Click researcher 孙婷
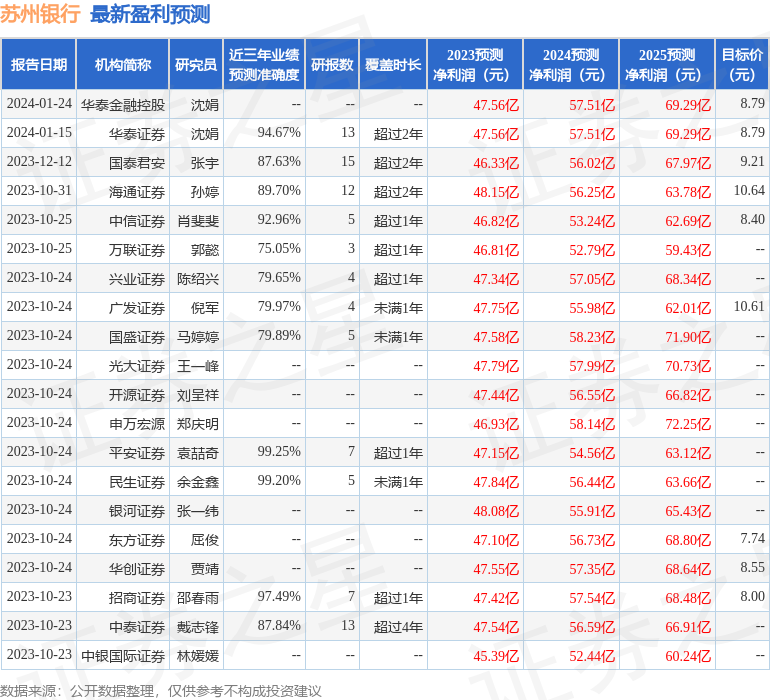 click(x=205, y=192)
